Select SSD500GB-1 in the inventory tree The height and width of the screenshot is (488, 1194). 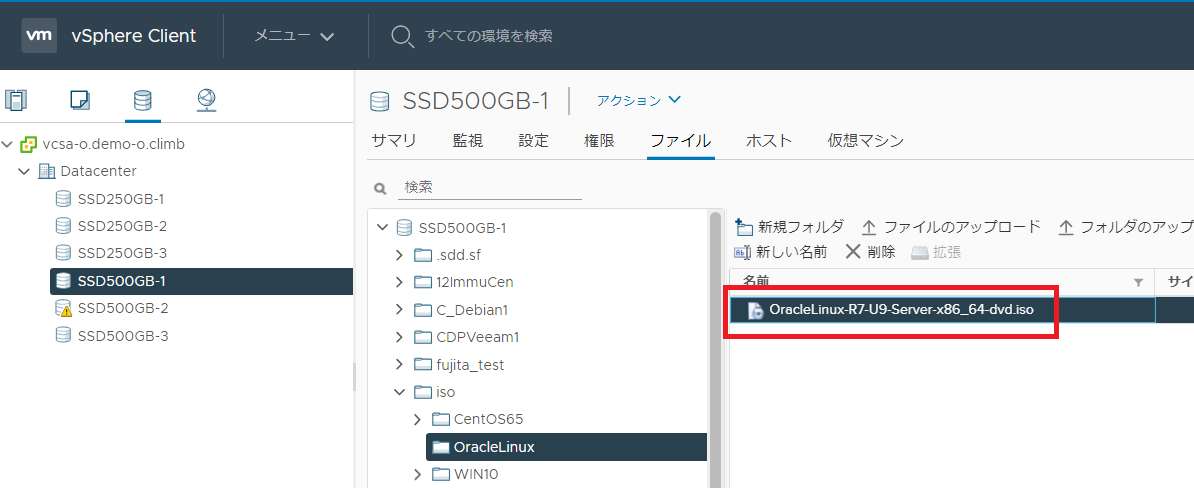click(x=202, y=281)
